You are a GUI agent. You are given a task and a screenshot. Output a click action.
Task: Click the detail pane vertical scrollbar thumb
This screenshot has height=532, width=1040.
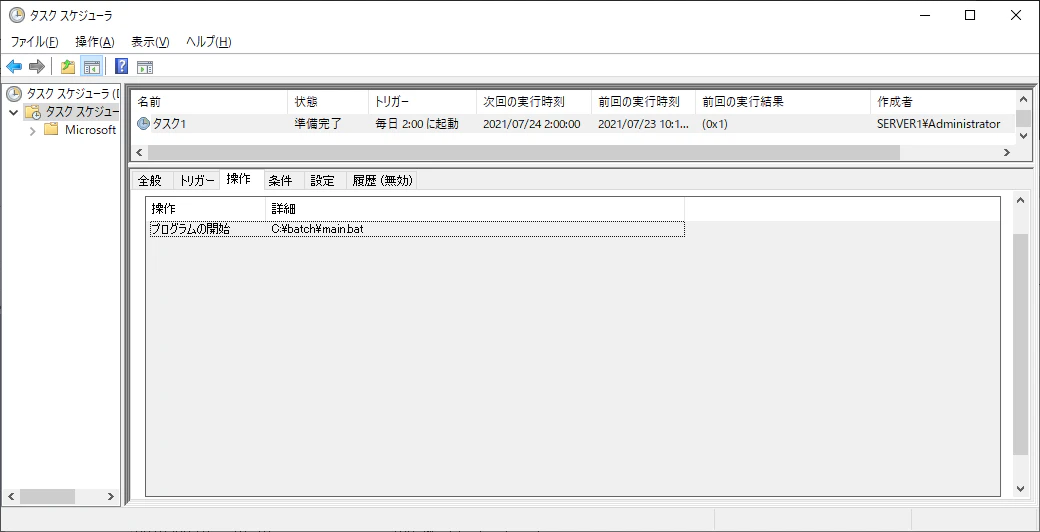coord(1021,345)
